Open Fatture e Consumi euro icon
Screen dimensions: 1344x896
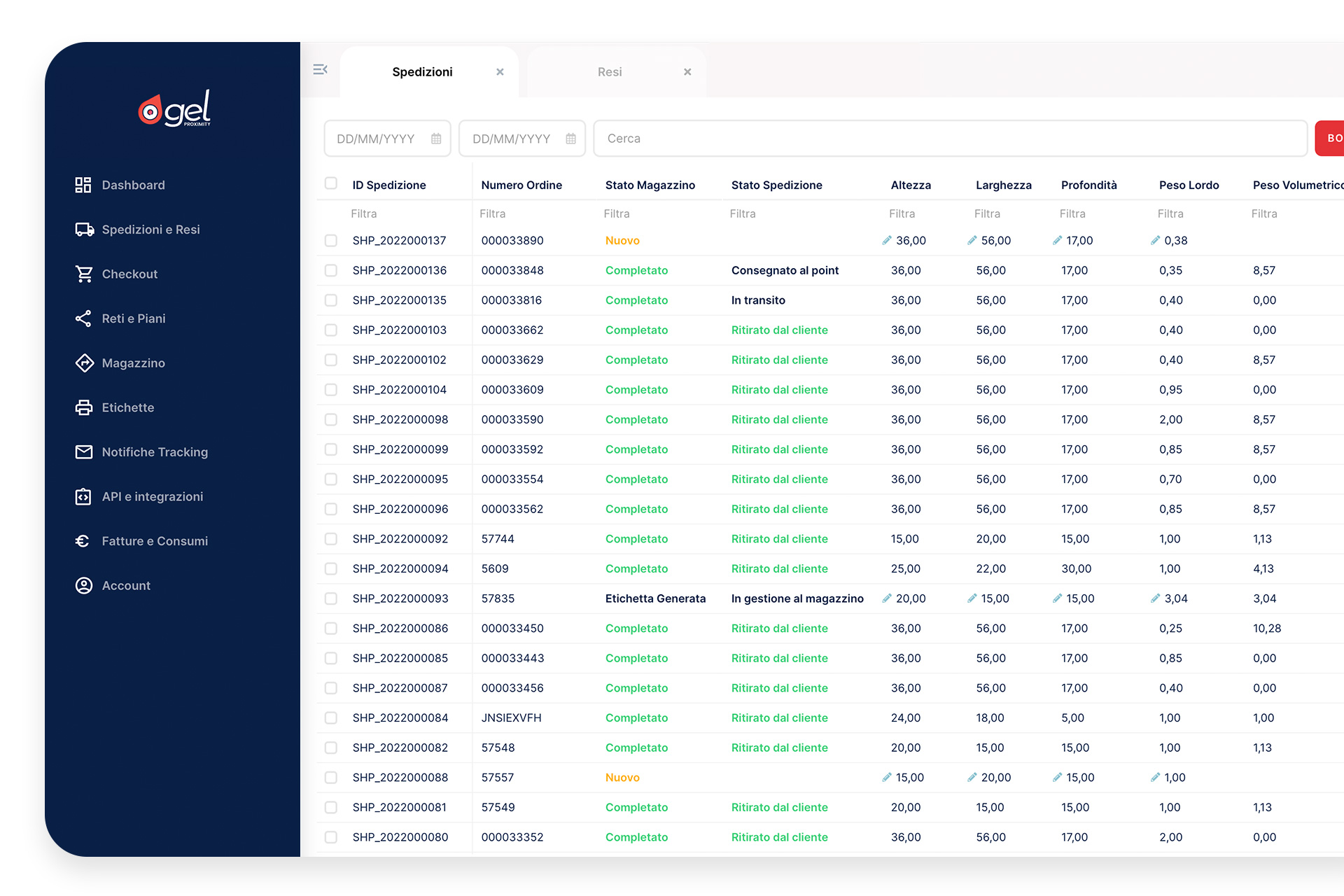point(84,541)
